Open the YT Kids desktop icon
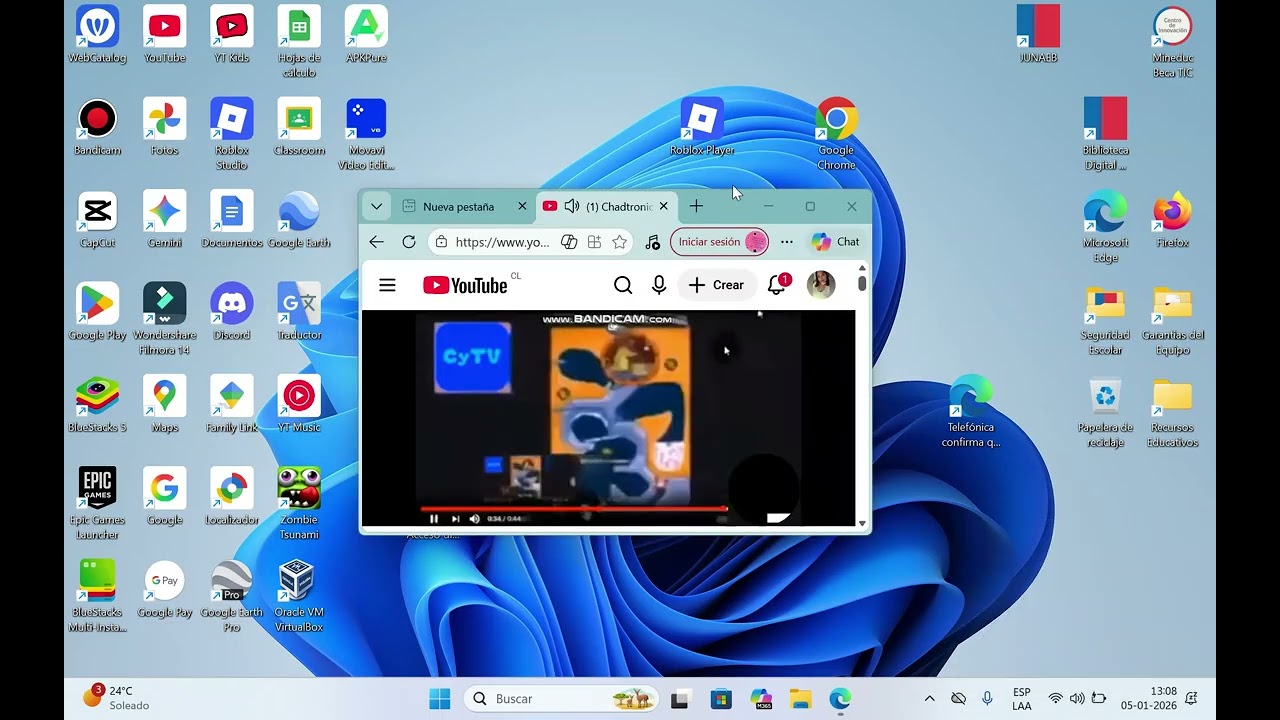 click(x=231, y=35)
